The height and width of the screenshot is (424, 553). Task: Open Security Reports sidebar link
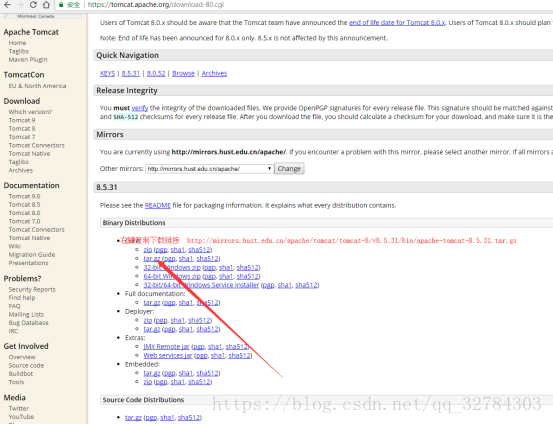coord(32,290)
